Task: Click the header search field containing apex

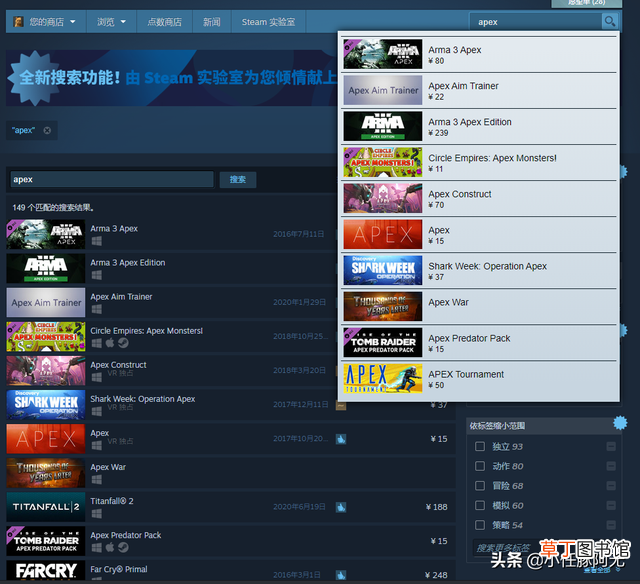Action: pos(535,22)
